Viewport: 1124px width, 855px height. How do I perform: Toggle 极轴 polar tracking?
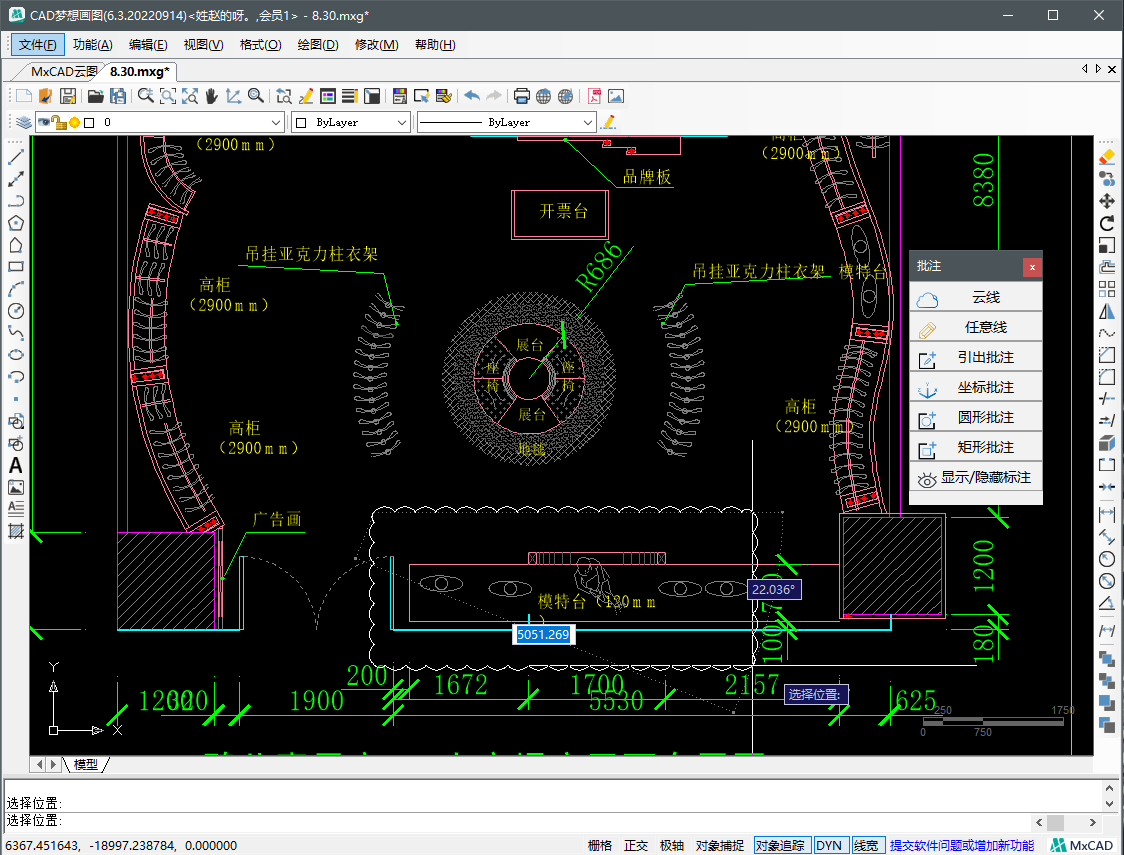(672, 846)
